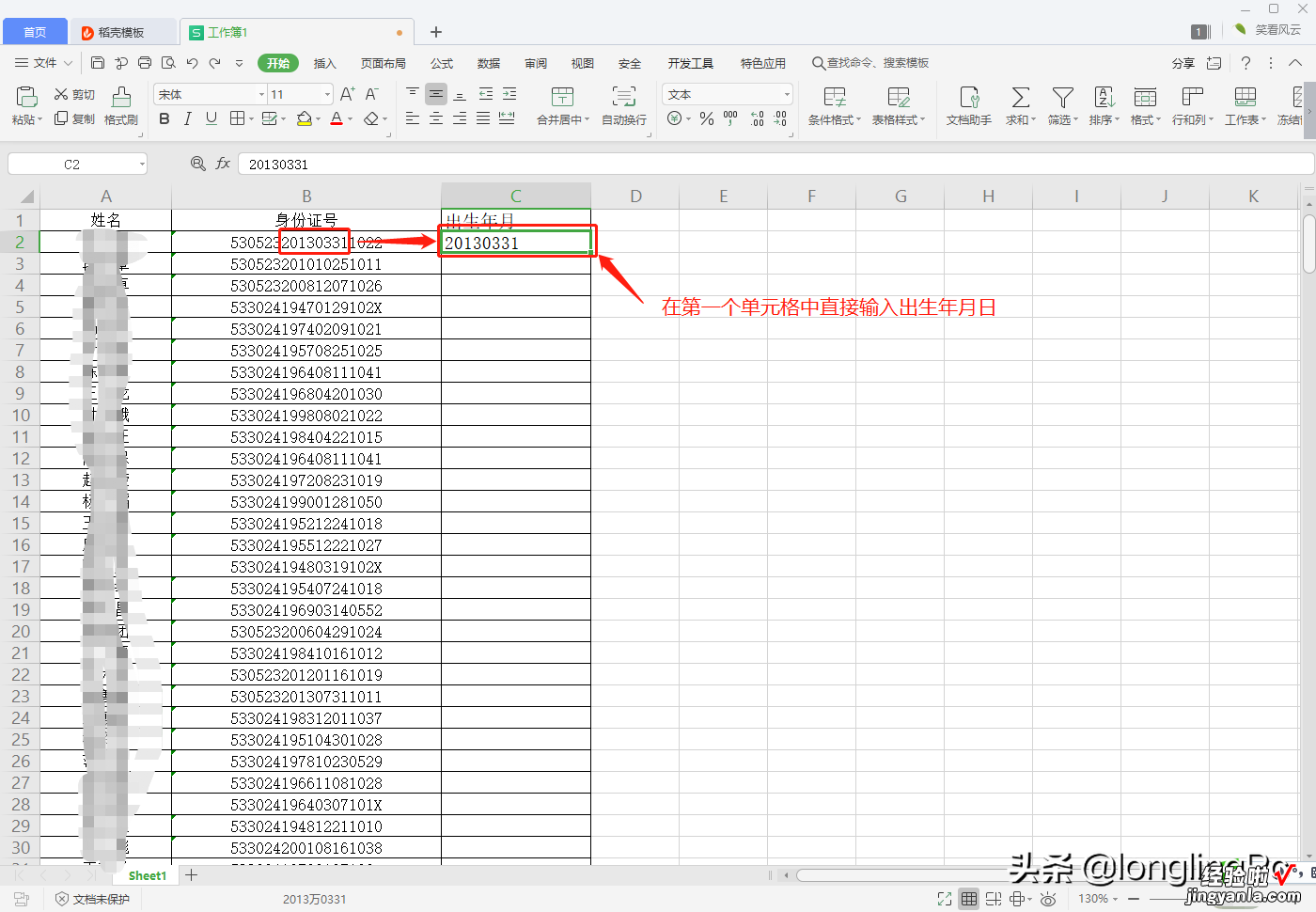The image size is (1316, 912).
Task: Open the font size 11 dropdown
Action: coord(327,94)
